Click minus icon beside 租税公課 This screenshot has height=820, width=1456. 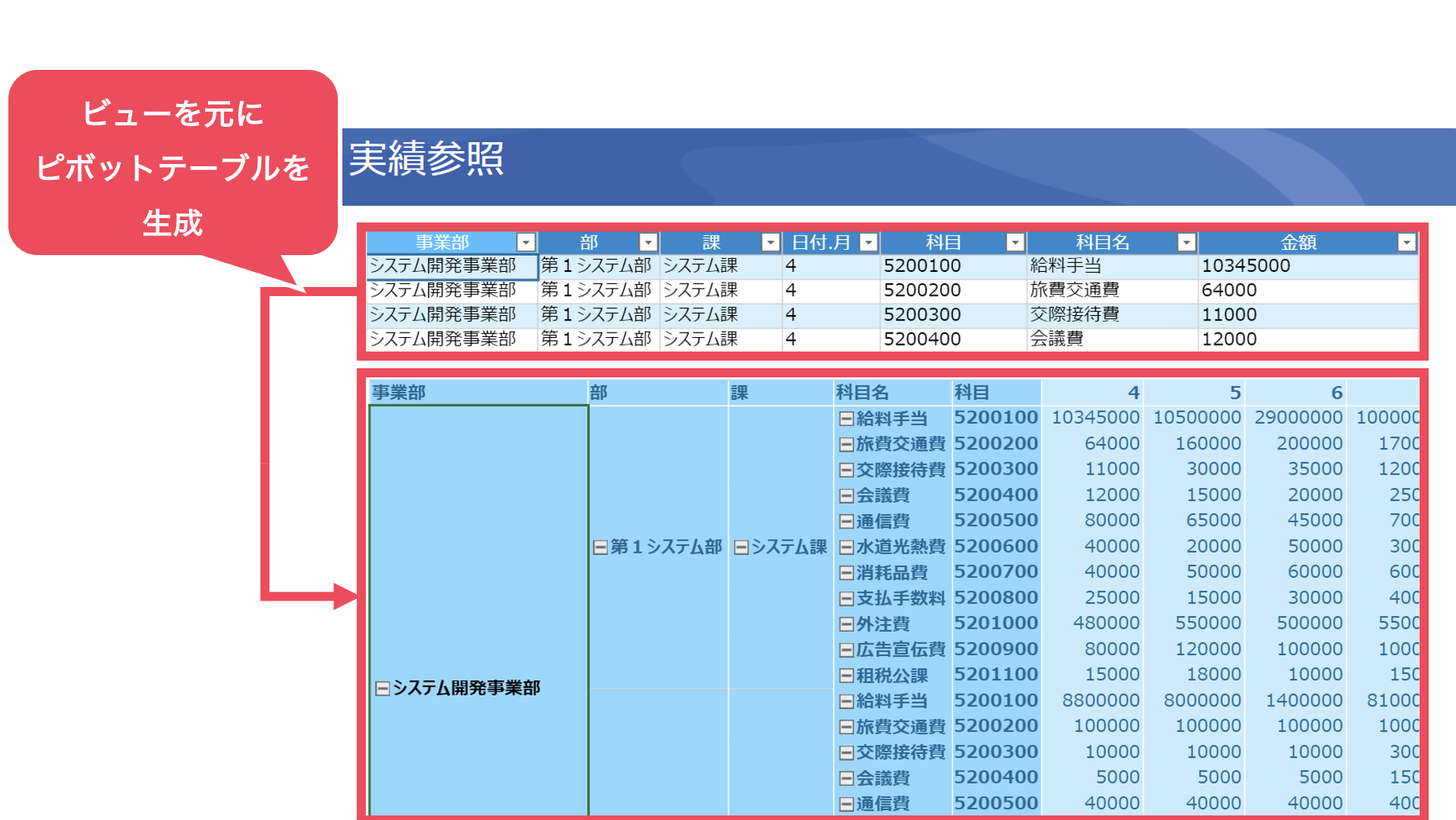[x=846, y=676]
